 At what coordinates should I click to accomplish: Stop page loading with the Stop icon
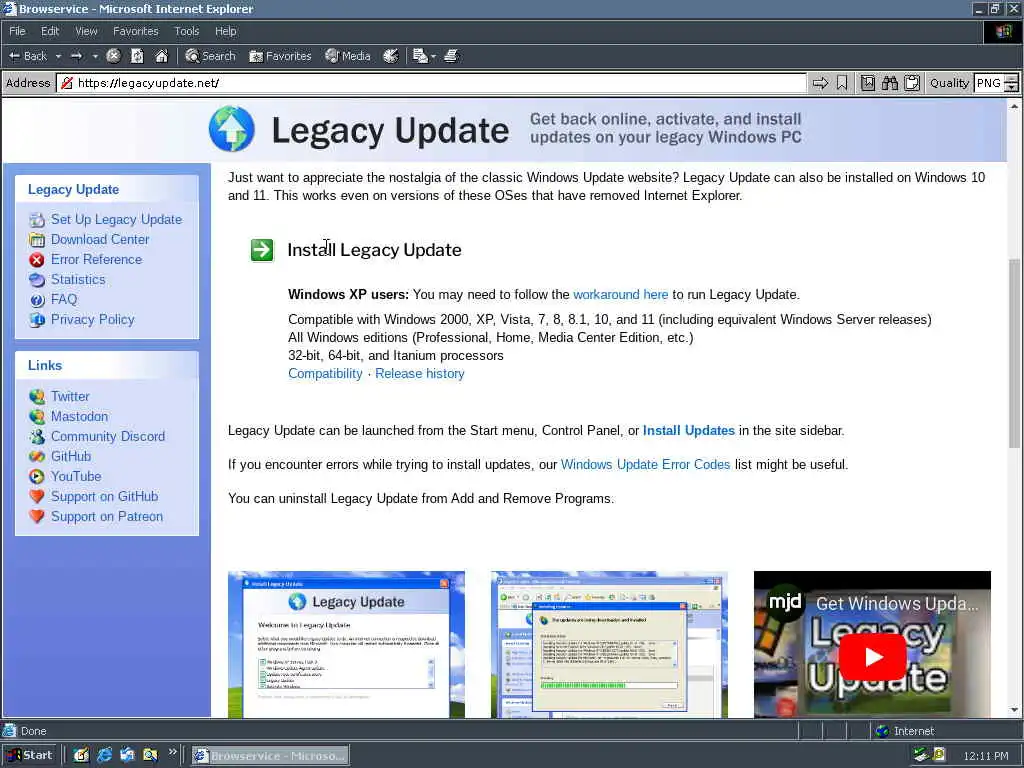pos(113,56)
